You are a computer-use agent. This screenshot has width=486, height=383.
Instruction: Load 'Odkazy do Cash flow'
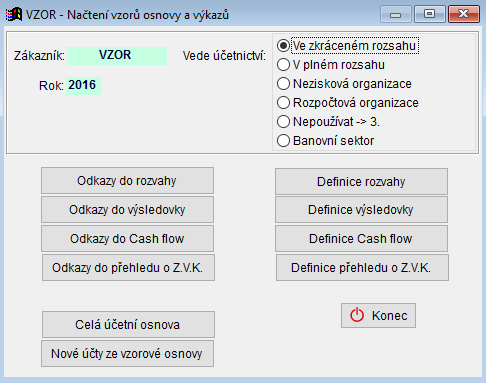point(127,239)
